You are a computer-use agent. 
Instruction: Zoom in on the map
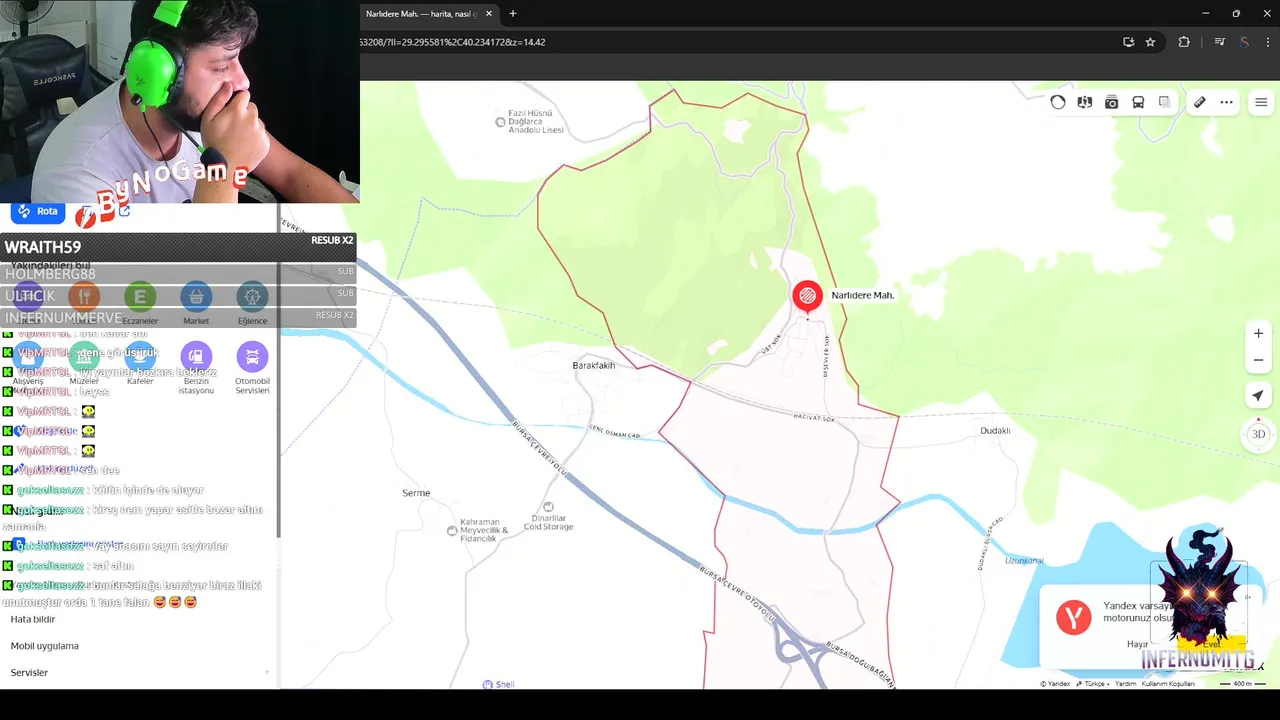1259,333
